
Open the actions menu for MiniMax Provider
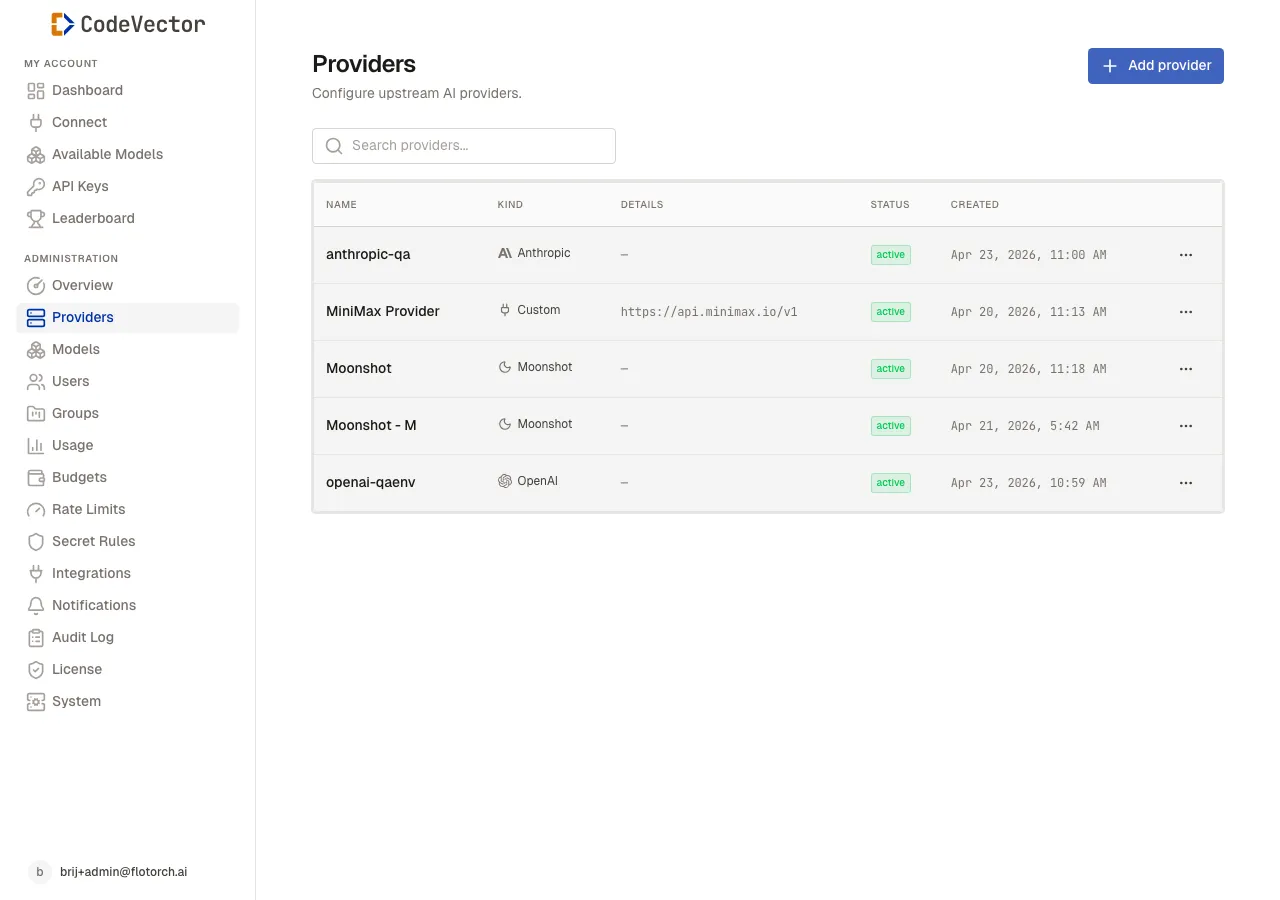[1186, 312]
